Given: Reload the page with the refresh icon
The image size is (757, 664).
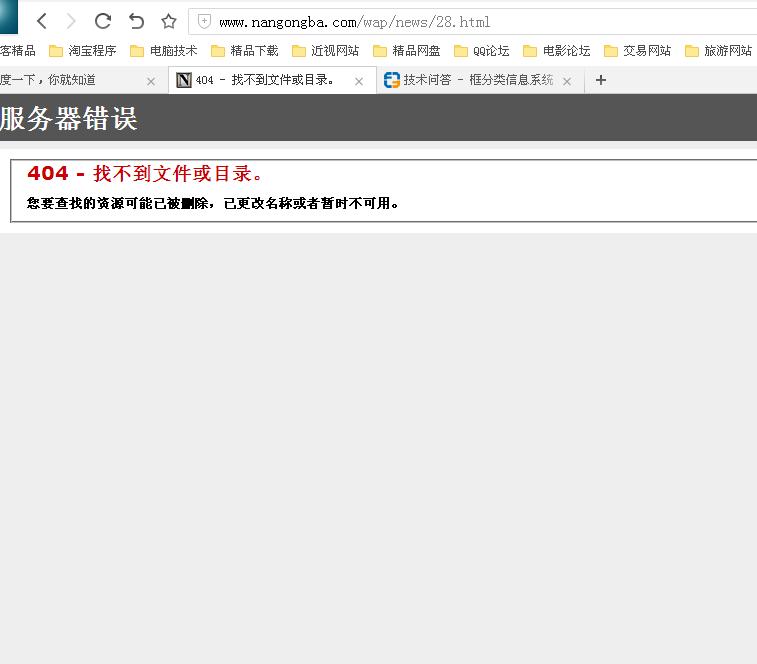Looking at the screenshot, I should click(x=102, y=21).
